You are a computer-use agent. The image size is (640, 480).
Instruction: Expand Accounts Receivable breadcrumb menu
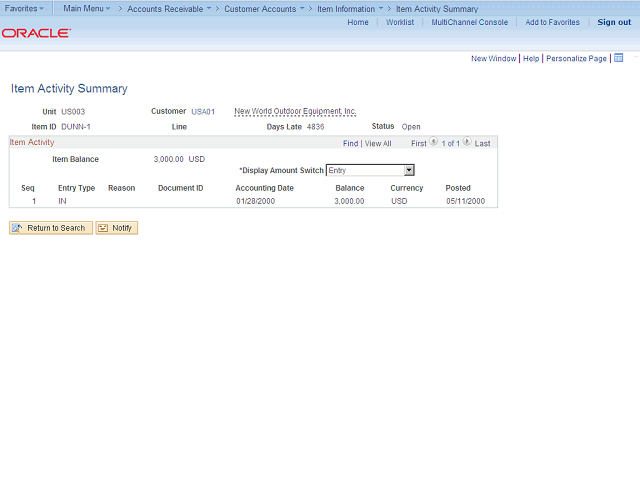(x=169, y=9)
